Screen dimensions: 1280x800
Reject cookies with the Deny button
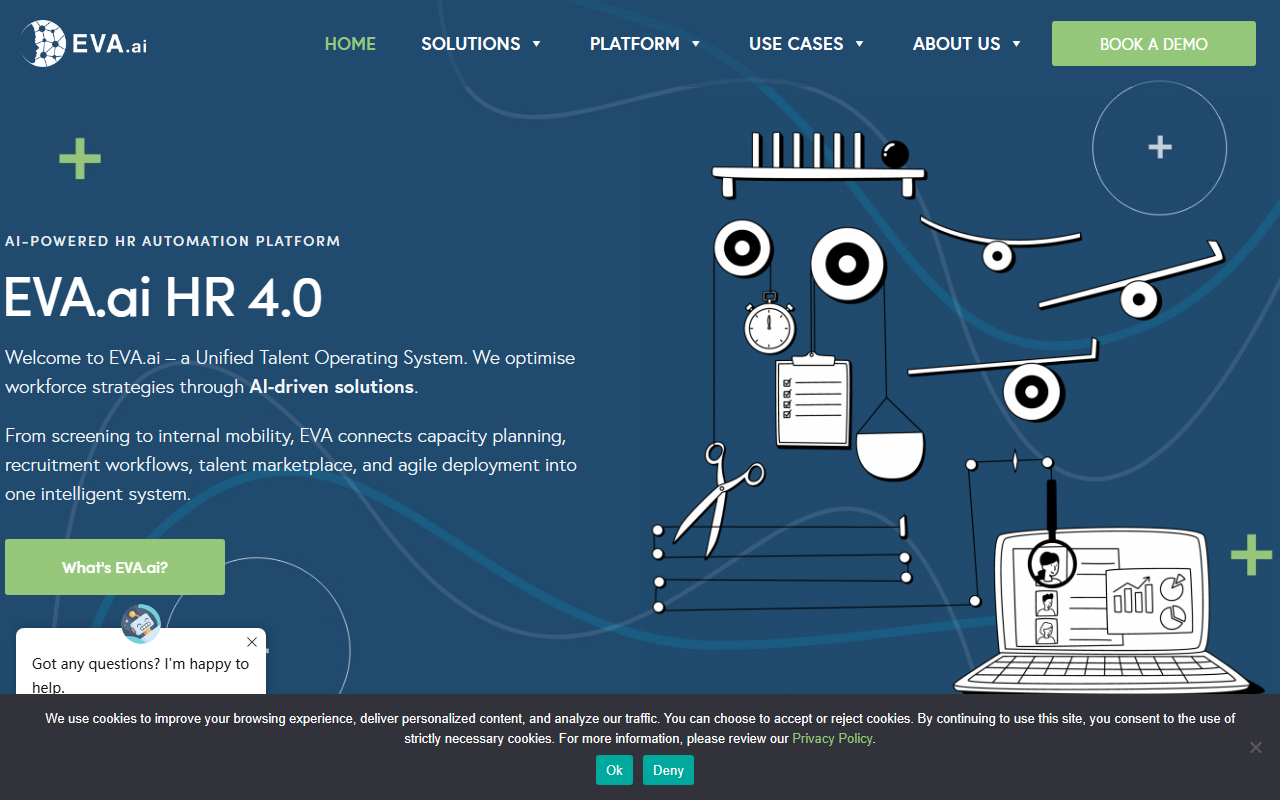pos(668,770)
